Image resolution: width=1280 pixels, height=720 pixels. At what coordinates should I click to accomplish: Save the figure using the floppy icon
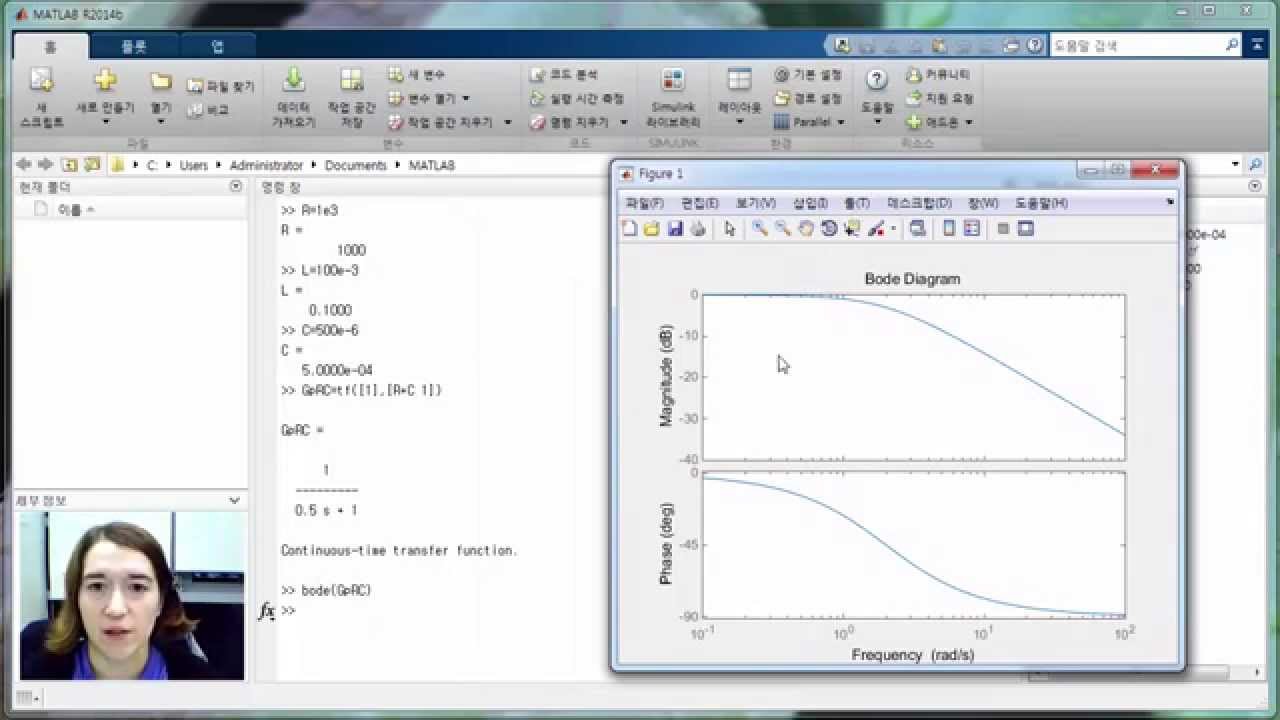coord(675,229)
